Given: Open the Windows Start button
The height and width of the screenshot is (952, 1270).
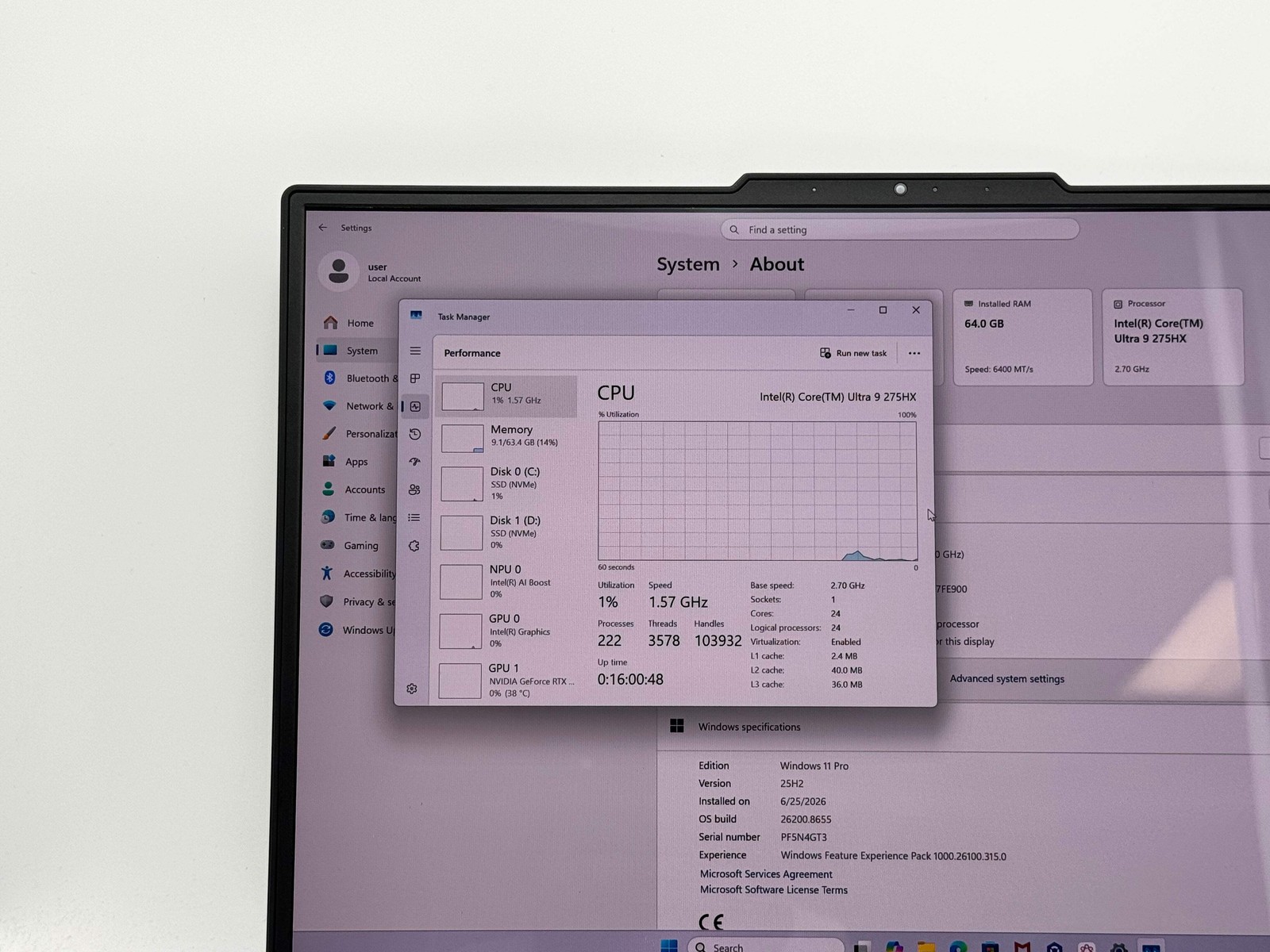Looking at the screenshot, I should pos(669,946).
